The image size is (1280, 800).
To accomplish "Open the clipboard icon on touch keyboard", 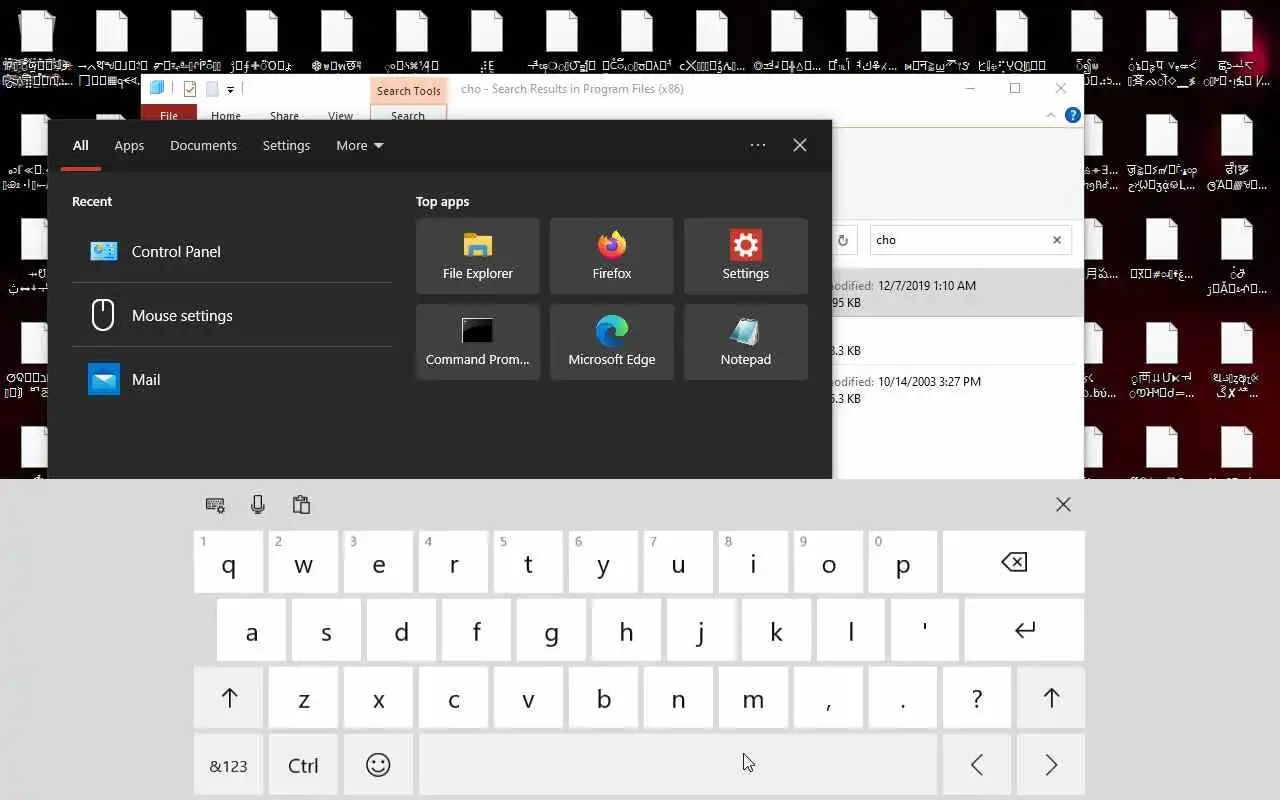I will (301, 505).
